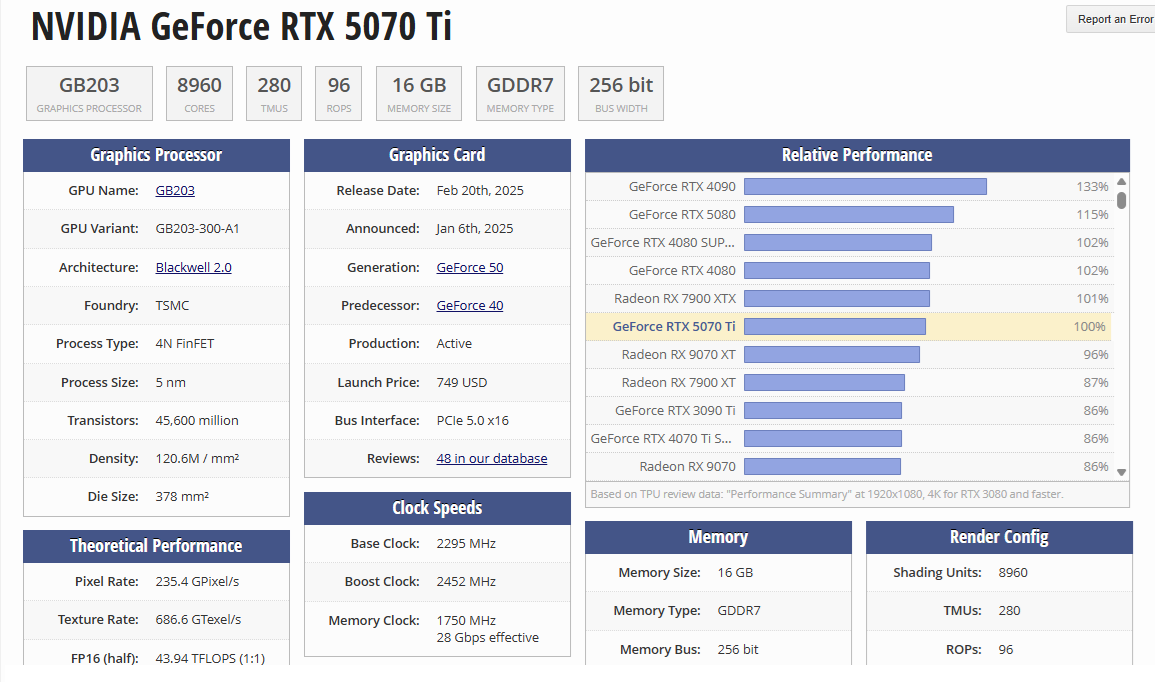Screen dimensions: 1155x682
Task: Select the GeForce RTX 4080 102% row
Action: point(849,270)
